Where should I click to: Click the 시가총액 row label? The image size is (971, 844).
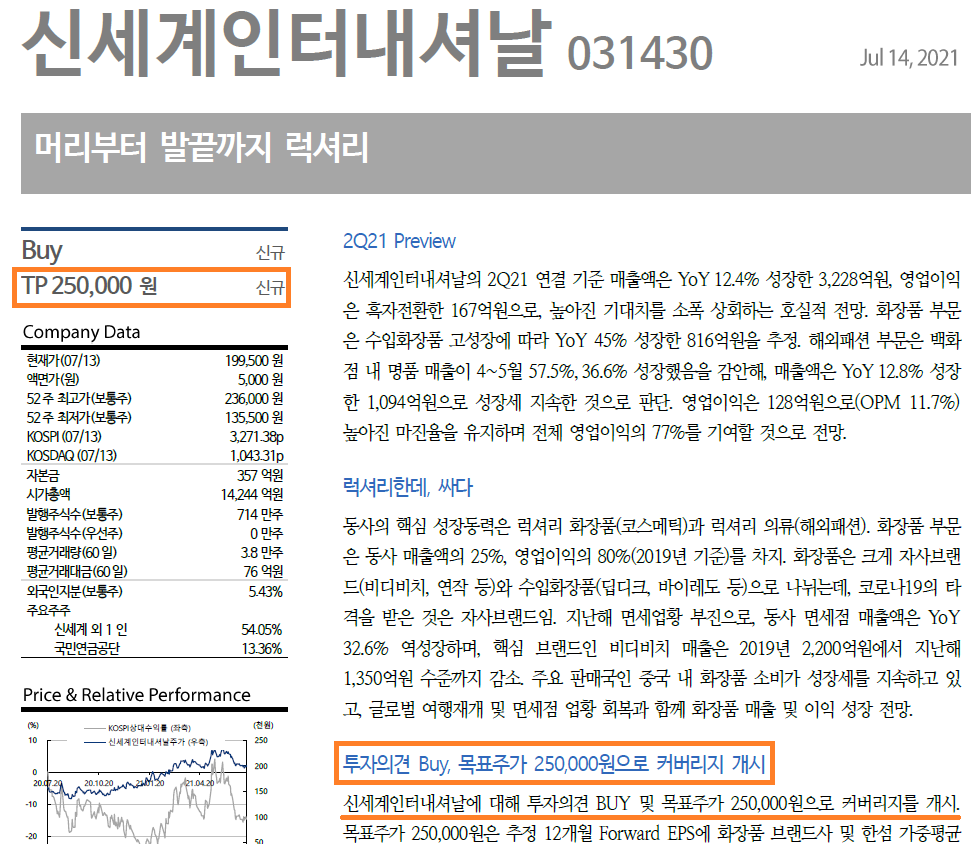pyautogui.click(x=48, y=494)
